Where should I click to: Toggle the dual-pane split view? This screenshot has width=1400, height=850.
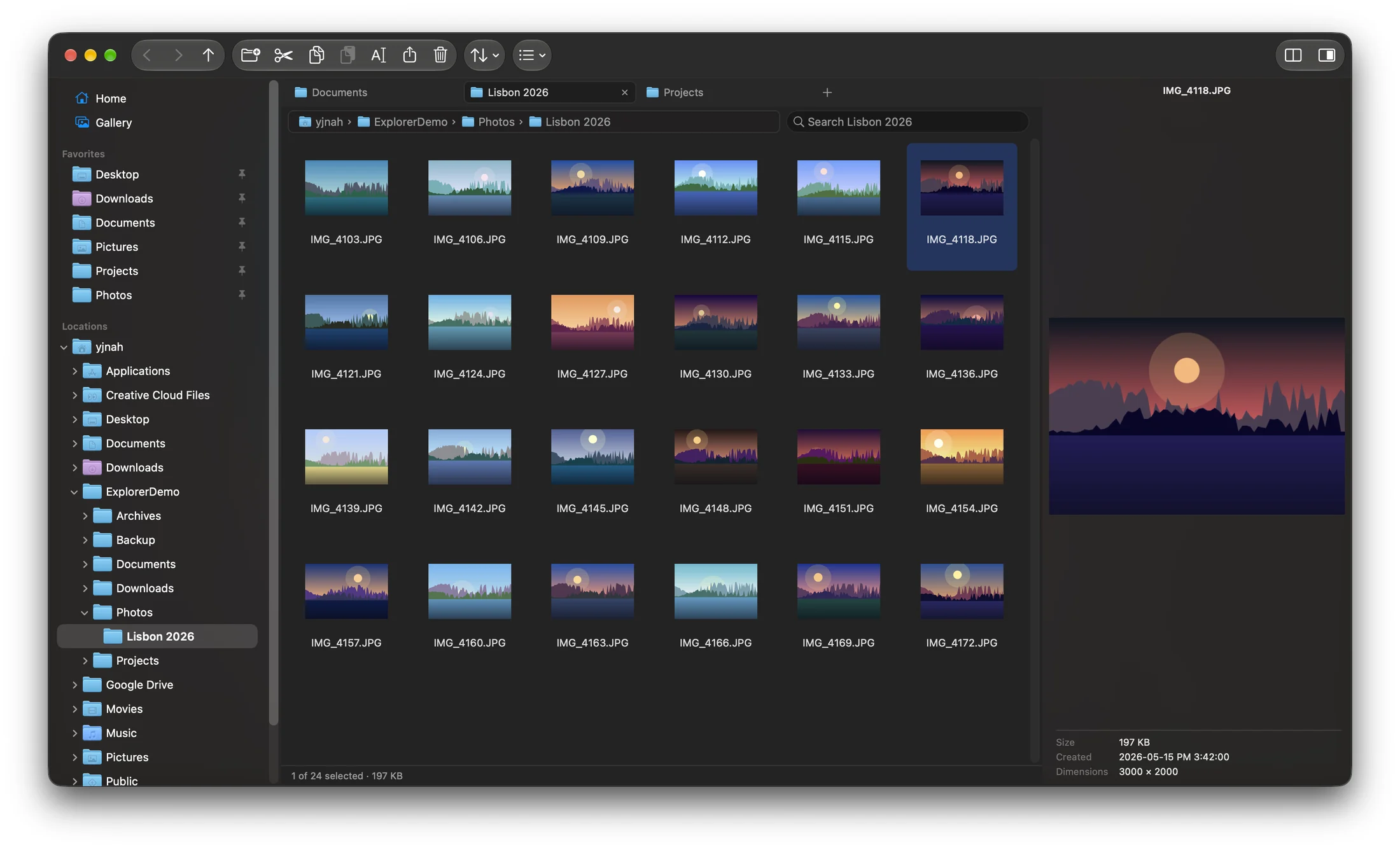coord(1292,55)
